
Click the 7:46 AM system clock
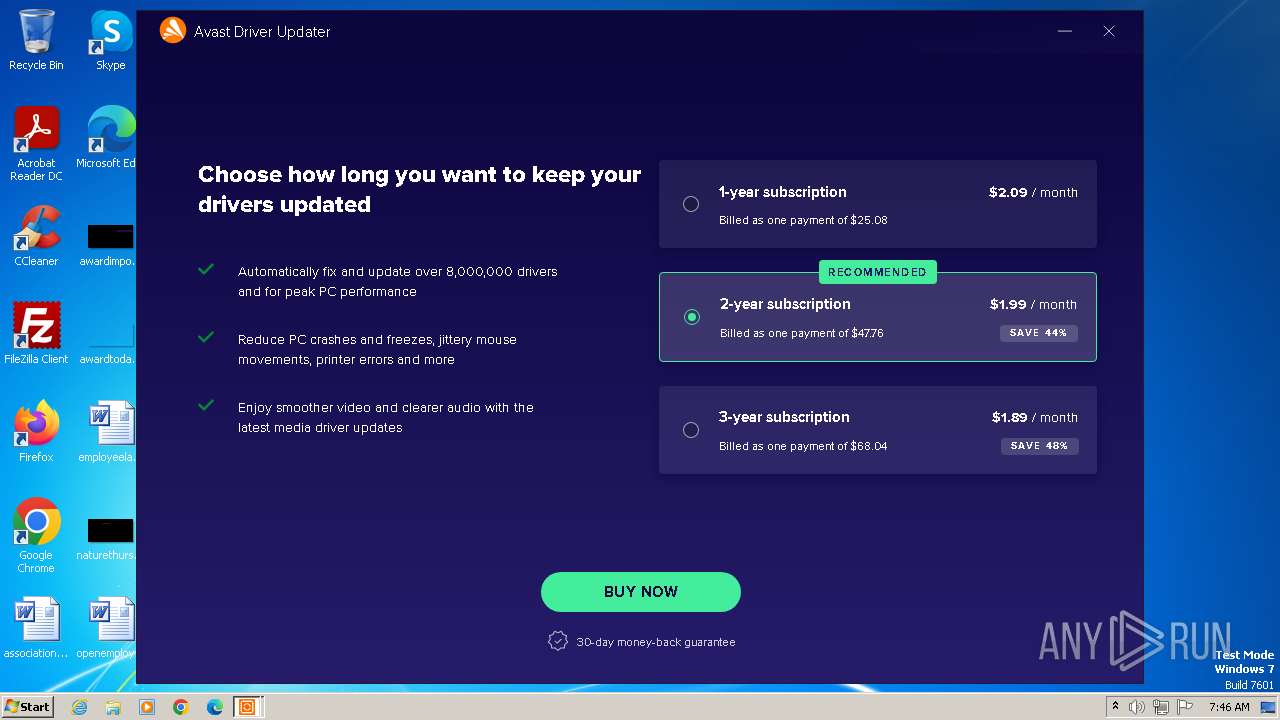1229,707
